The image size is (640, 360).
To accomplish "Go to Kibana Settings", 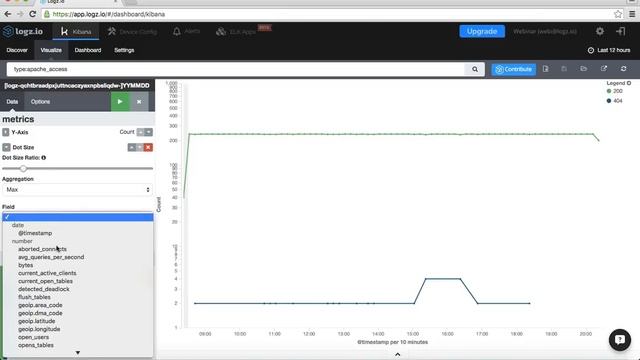I will tap(124, 50).
